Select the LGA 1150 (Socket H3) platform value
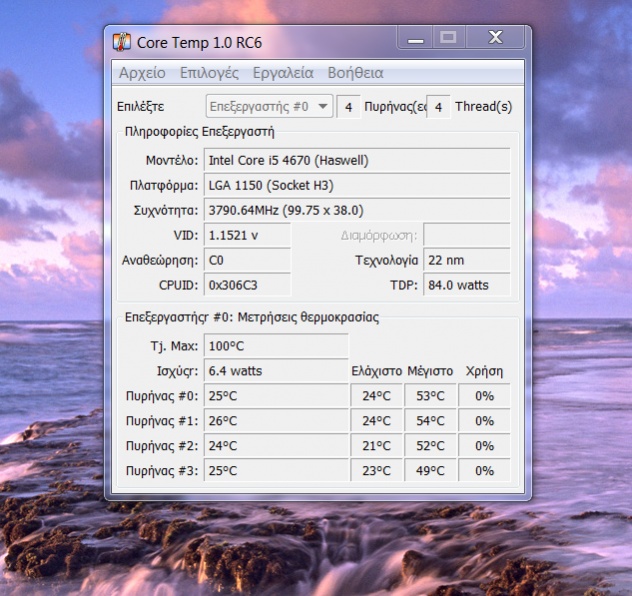The width and height of the screenshot is (632, 596). [x=357, y=185]
